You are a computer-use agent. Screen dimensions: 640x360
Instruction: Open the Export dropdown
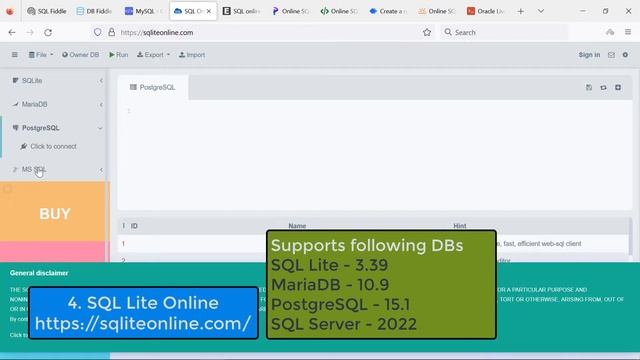click(153, 55)
